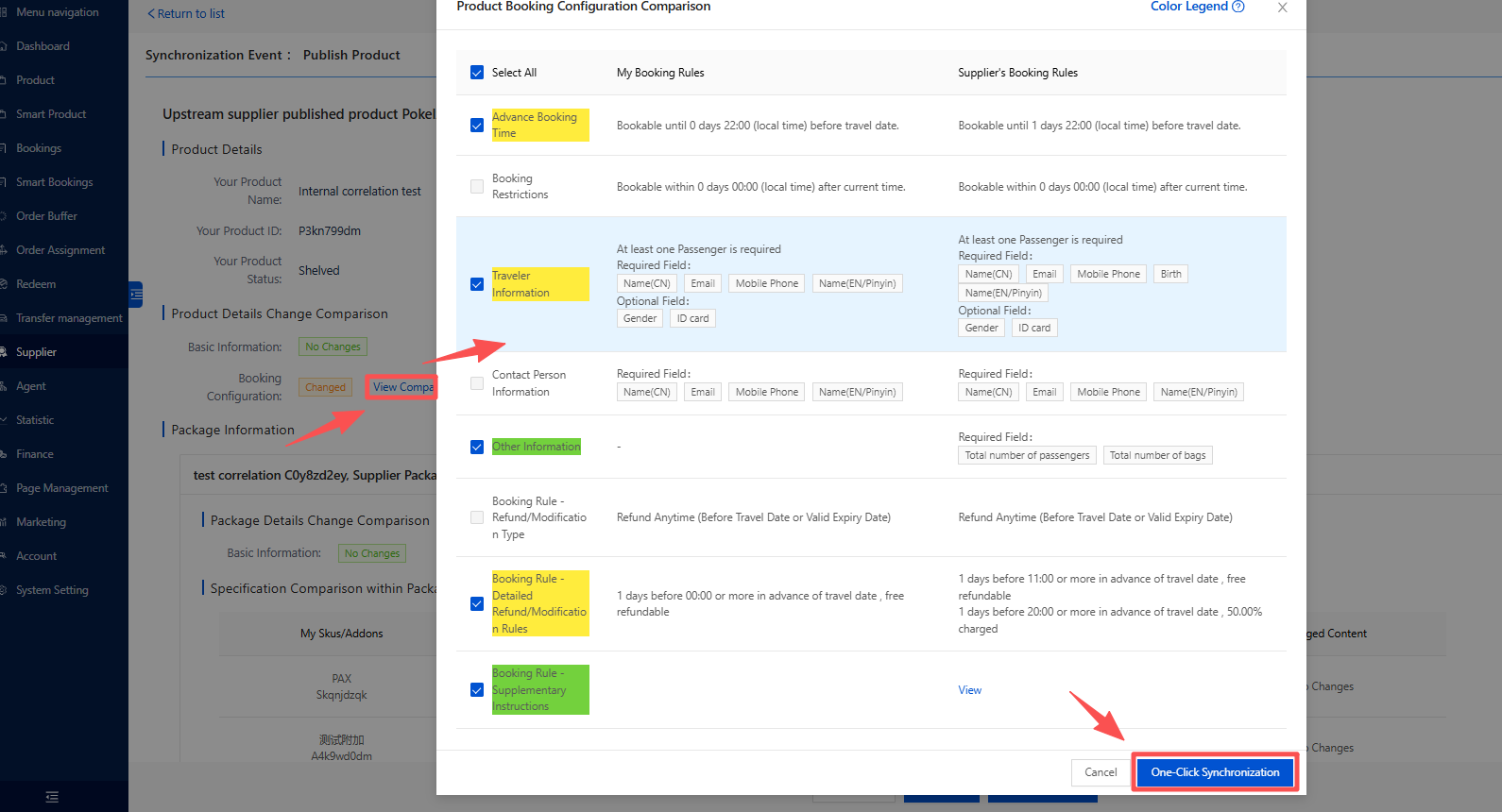Open the Finance menu in the sidebar
Screen dimensions: 1502x812
[35, 454]
